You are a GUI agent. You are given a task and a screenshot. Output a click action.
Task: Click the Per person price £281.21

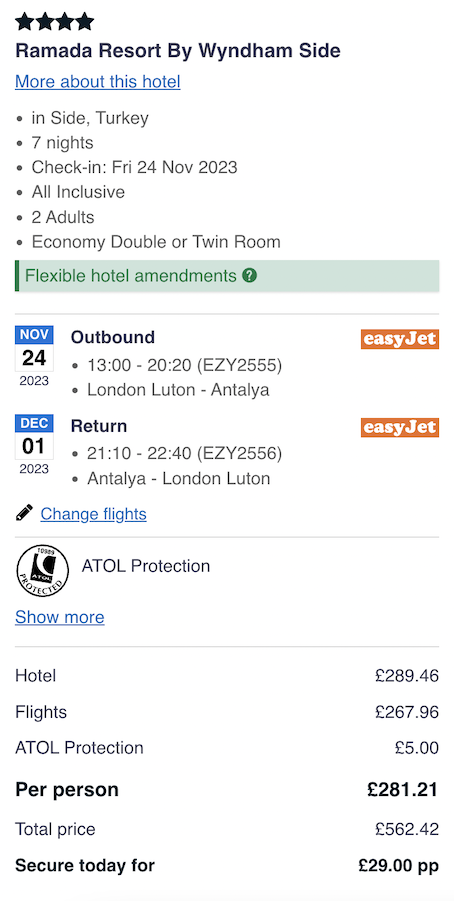[402, 790]
